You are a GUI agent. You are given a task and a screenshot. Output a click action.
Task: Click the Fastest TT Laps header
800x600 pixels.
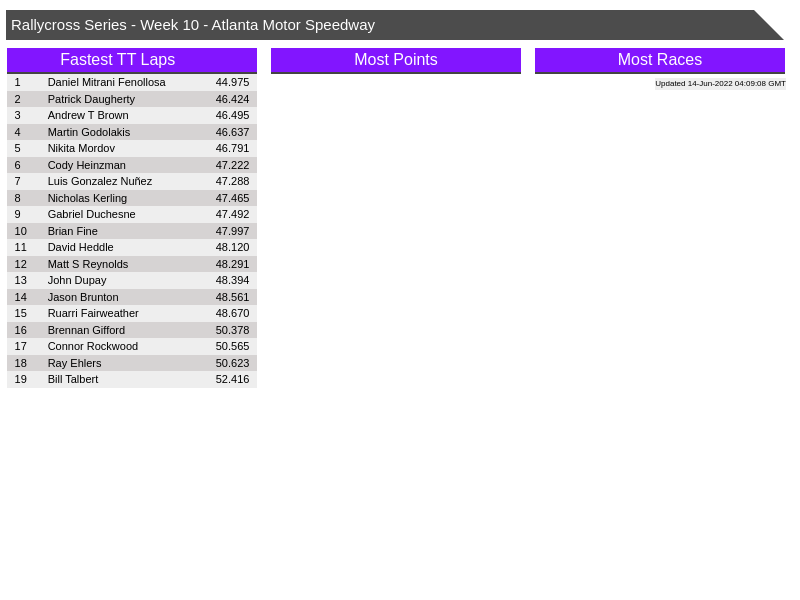click(132, 60)
